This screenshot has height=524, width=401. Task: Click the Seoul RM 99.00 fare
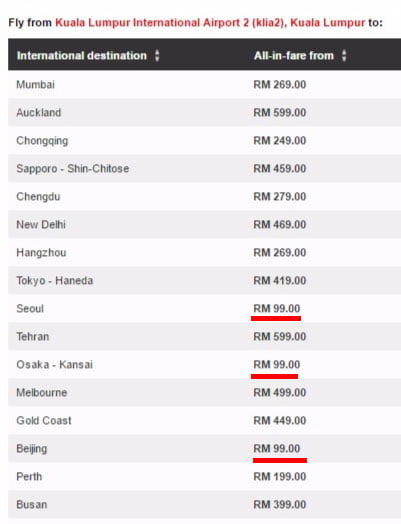click(277, 308)
